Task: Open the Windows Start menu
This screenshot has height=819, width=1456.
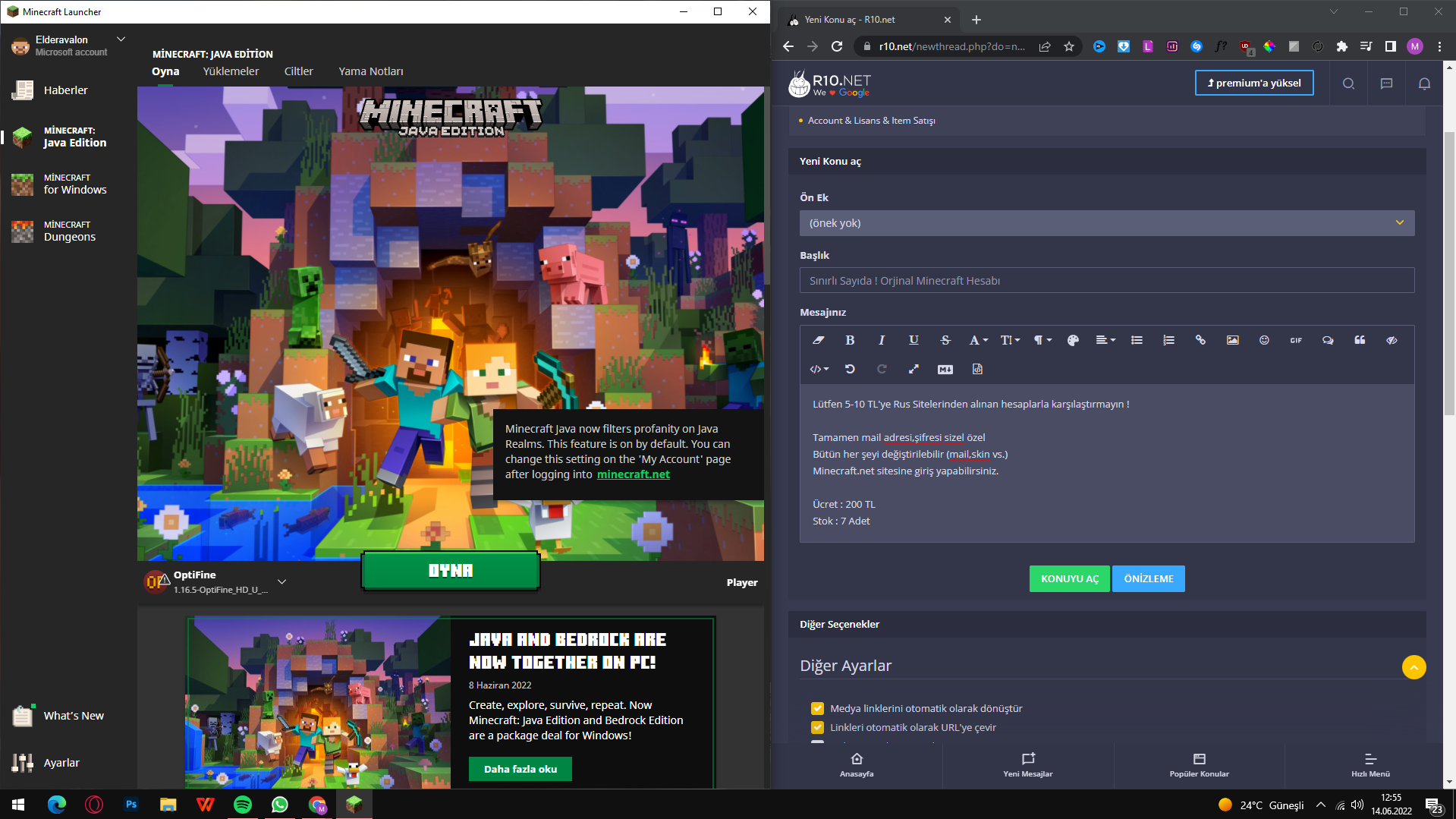Action: coord(18,805)
